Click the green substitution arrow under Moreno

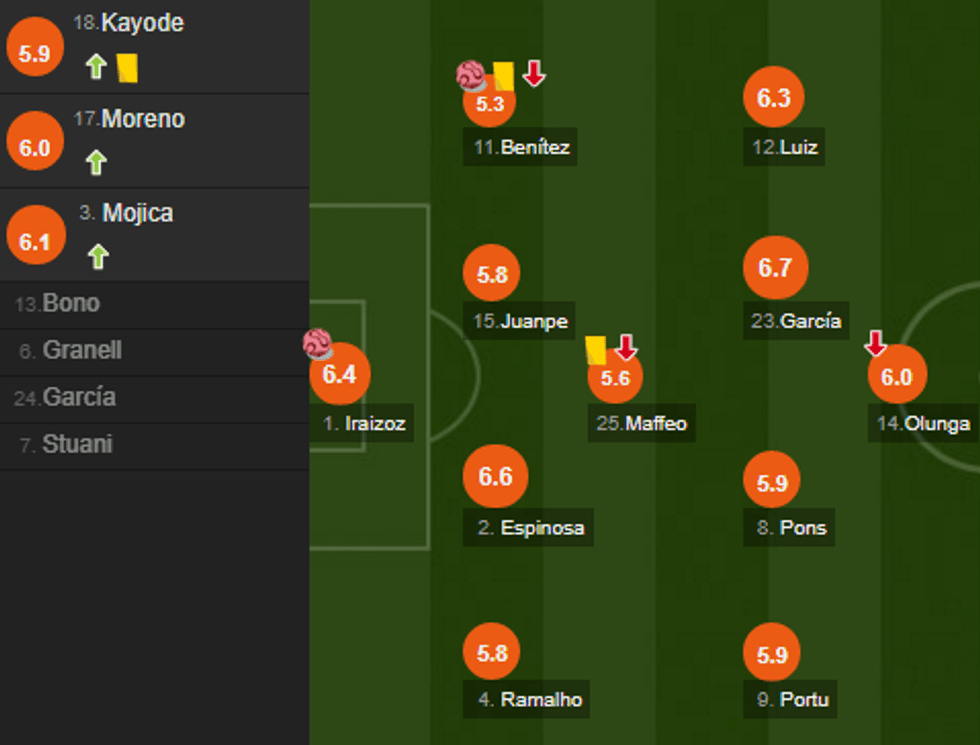coord(96,160)
